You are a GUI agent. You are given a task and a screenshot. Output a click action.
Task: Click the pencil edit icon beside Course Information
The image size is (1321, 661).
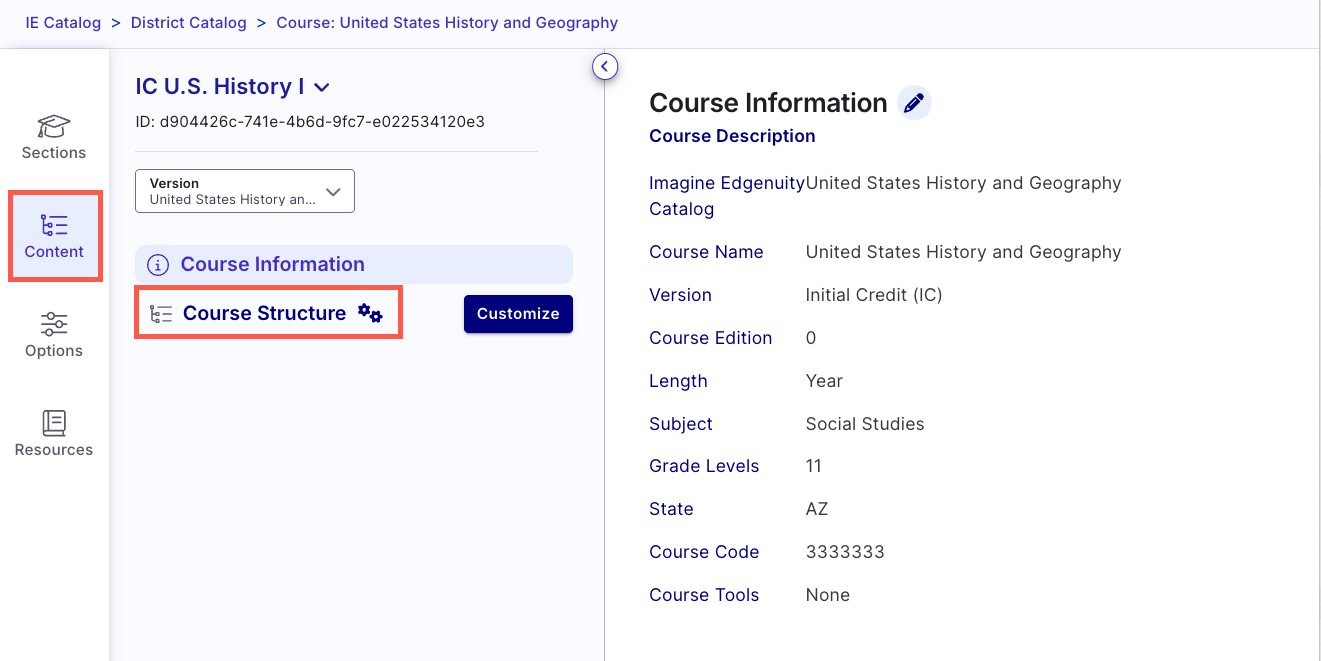tap(913, 103)
